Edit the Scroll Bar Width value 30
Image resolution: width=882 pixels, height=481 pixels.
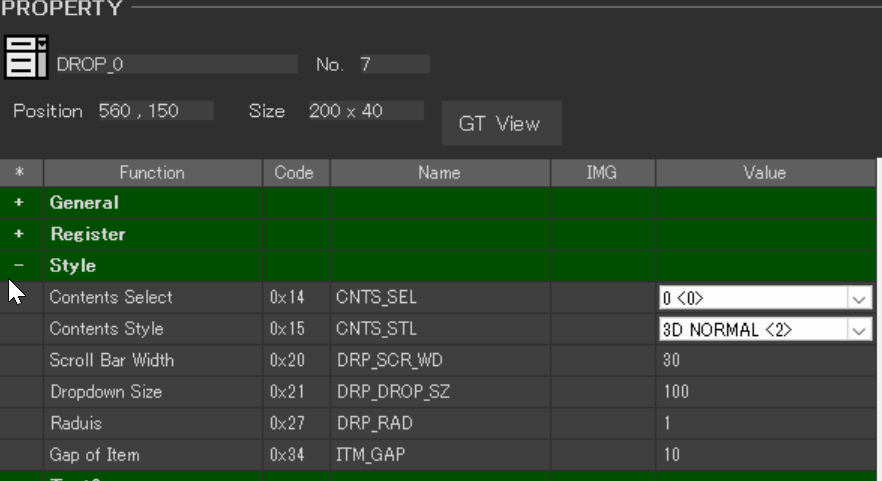pos(764,360)
